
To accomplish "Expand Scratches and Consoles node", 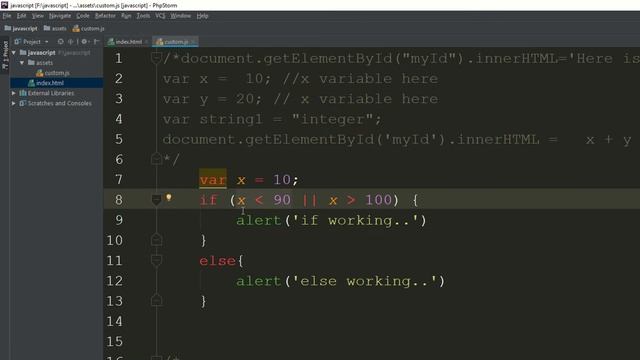I will click(14, 103).
